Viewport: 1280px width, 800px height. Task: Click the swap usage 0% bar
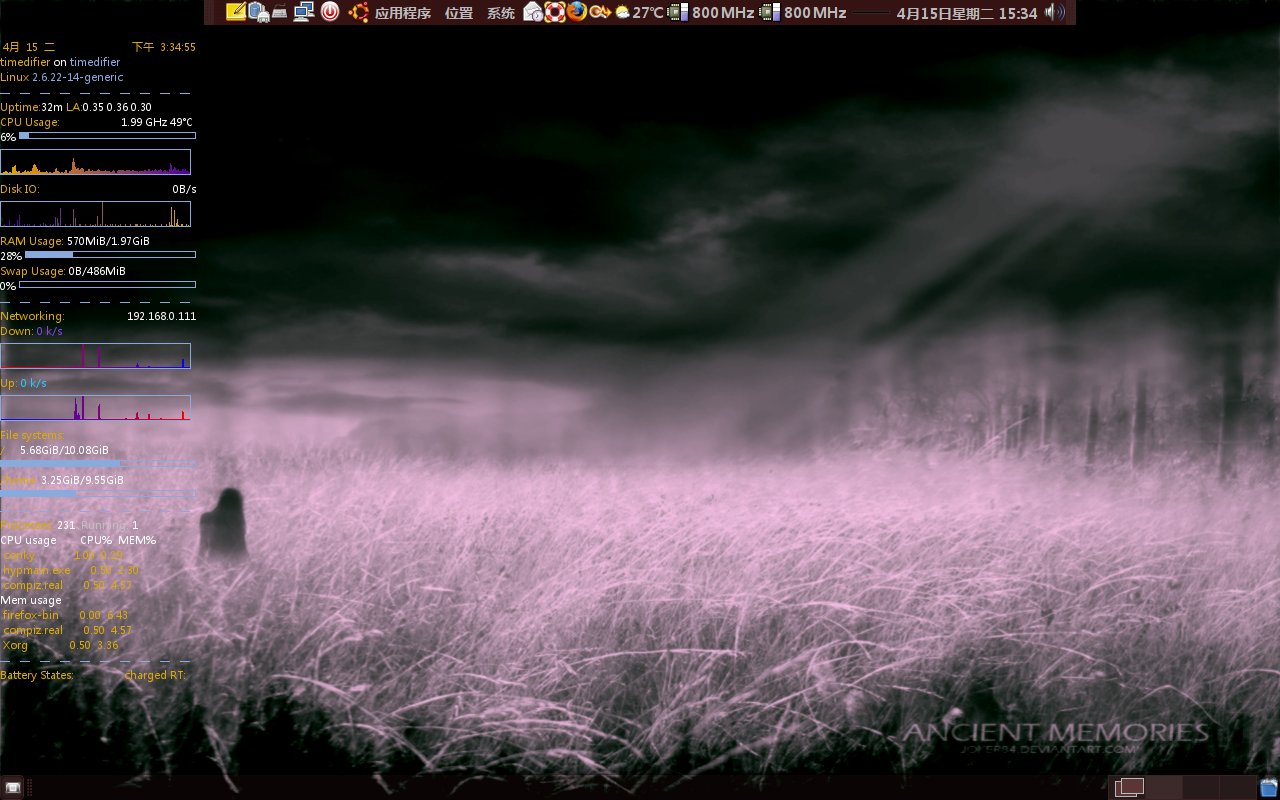[107, 285]
